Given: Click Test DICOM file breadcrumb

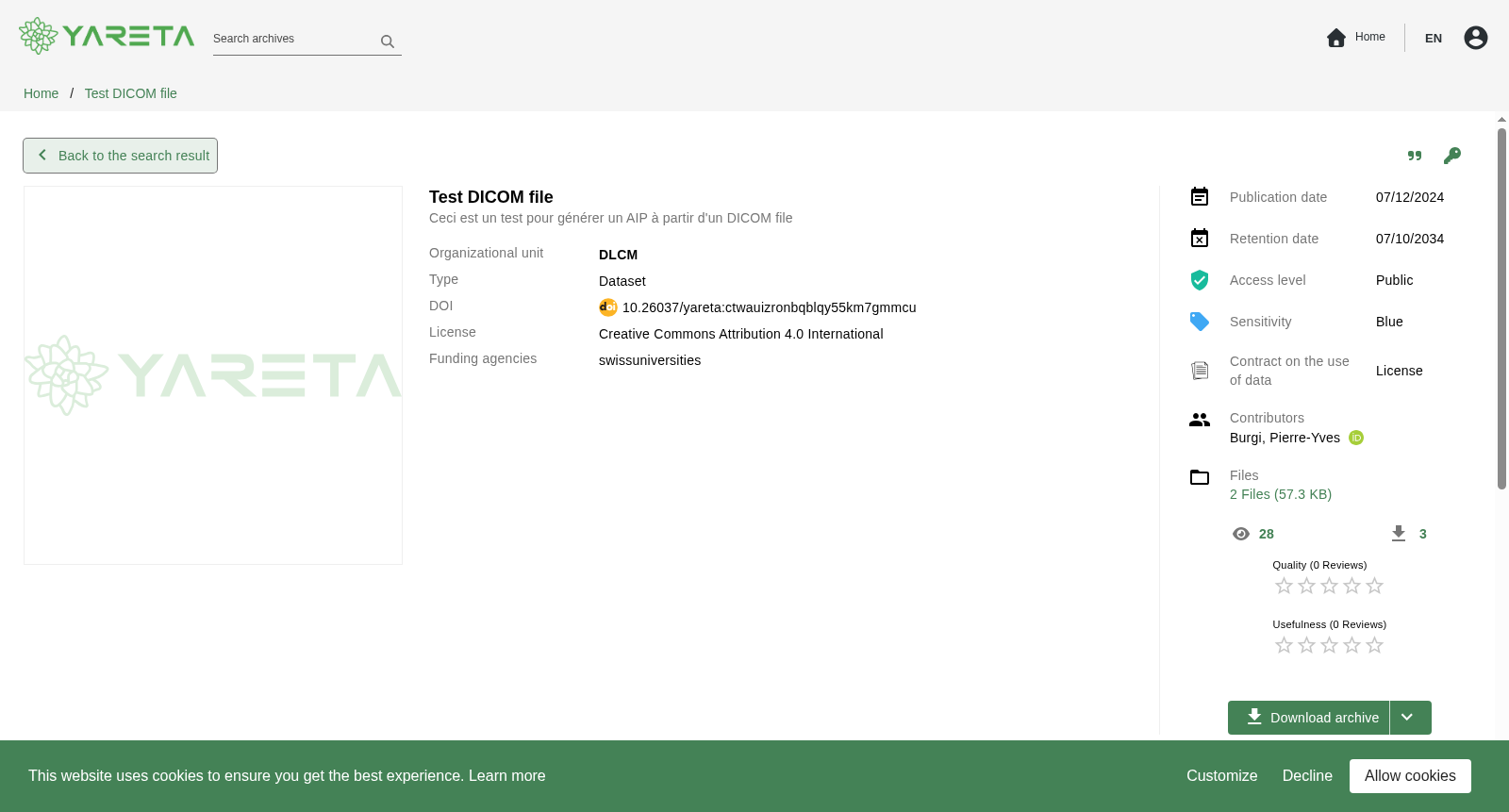Looking at the screenshot, I should pos(130,93).
